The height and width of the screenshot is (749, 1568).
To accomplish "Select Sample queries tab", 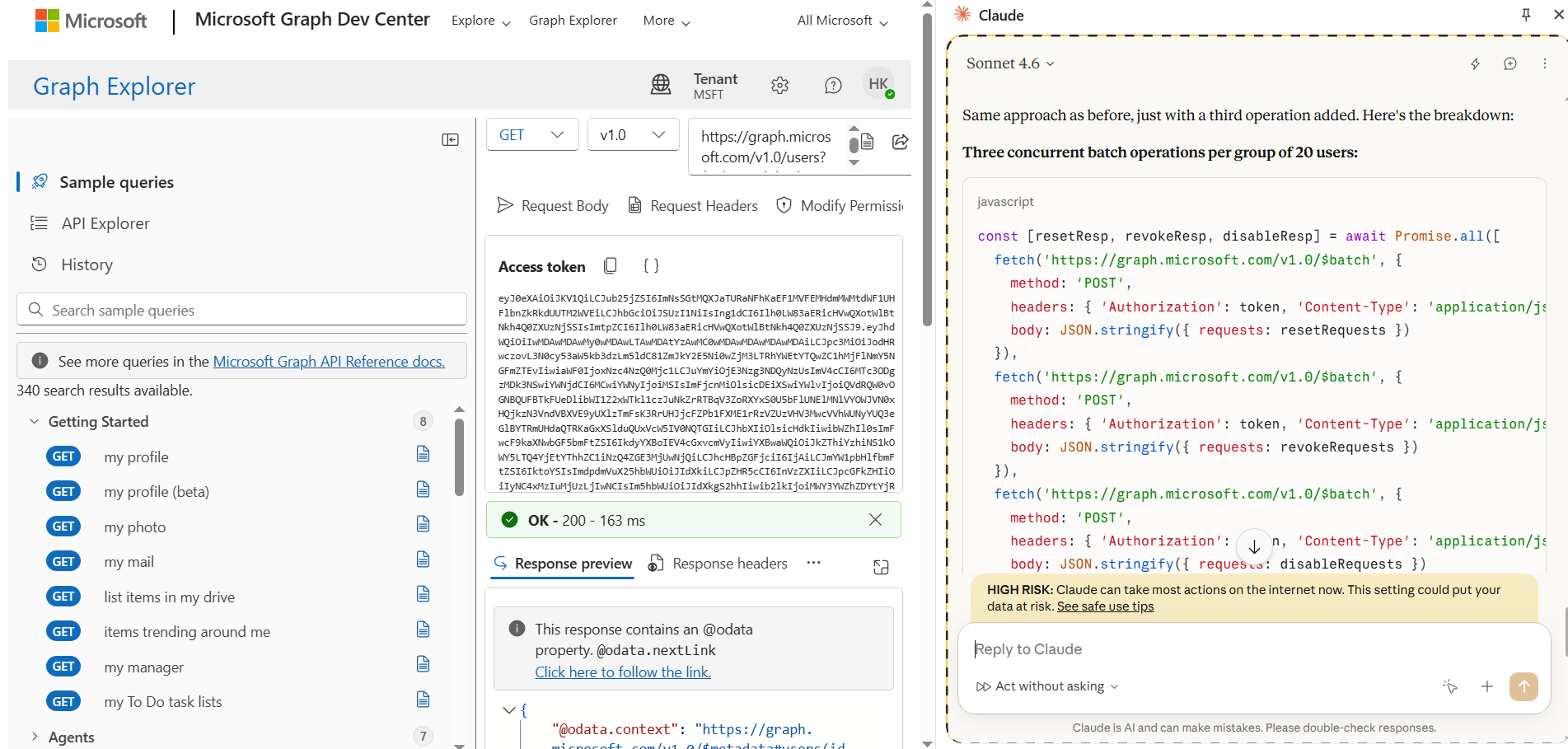I will 116,182.
